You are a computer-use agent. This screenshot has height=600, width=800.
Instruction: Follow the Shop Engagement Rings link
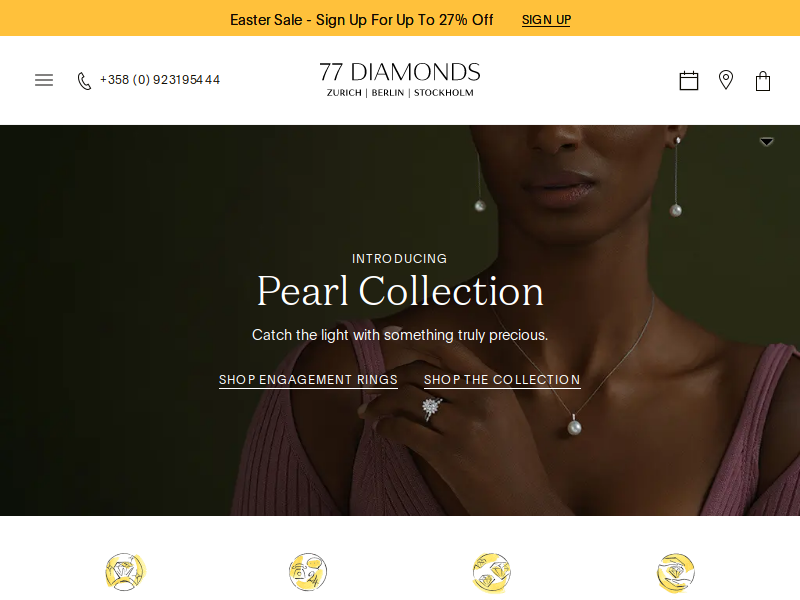(x=308, y=380)
